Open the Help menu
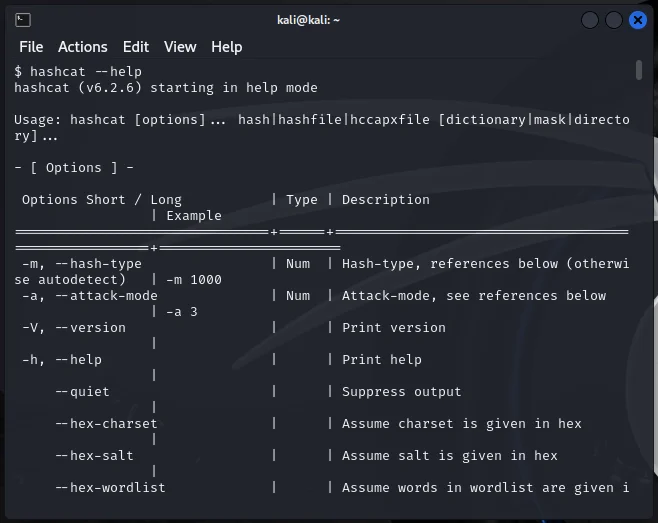The width and height of the screenshot is (658, 523). (x=227, y=47)
